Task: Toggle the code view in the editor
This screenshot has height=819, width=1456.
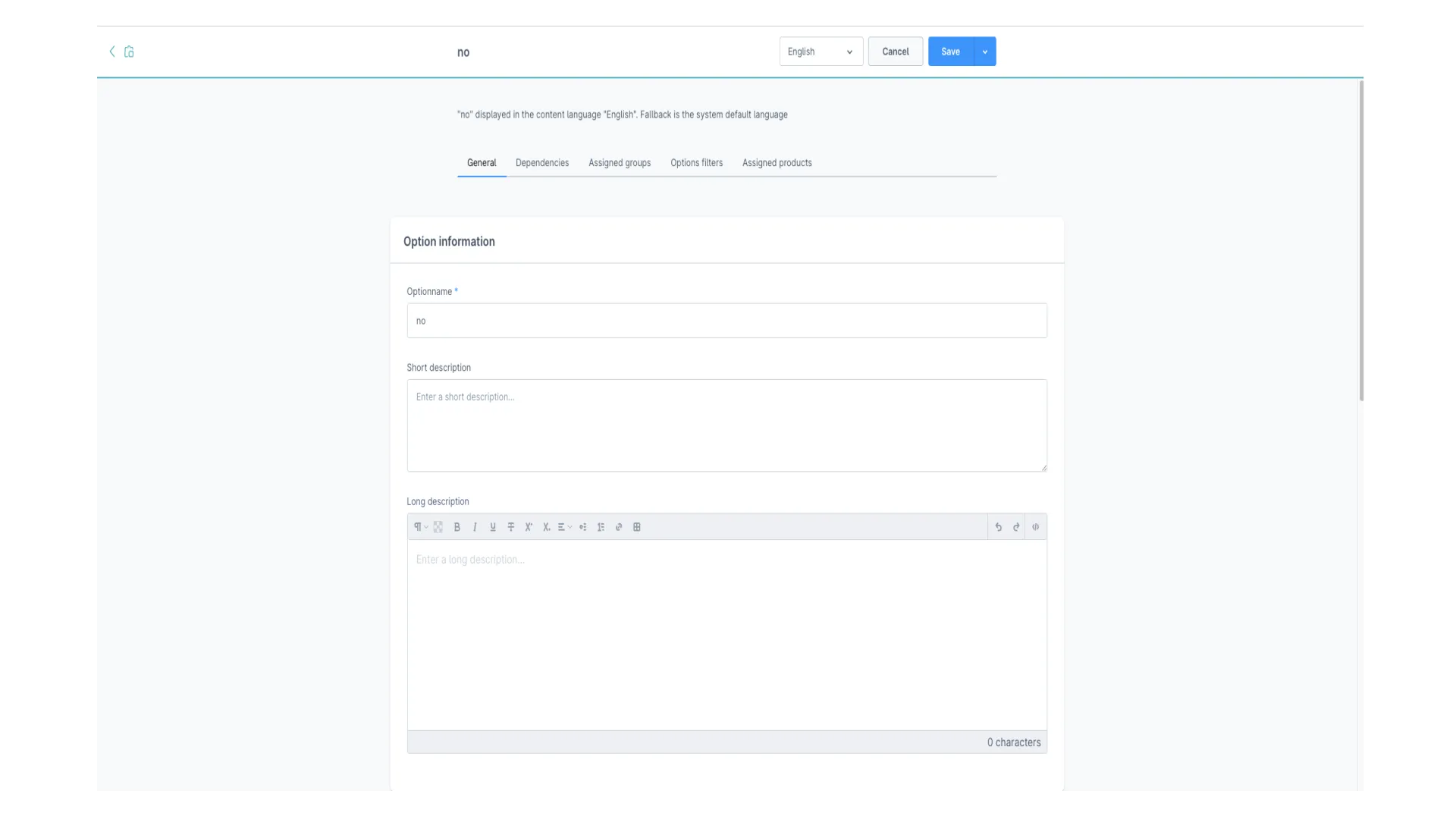Action: click(x=1036, y=527)
